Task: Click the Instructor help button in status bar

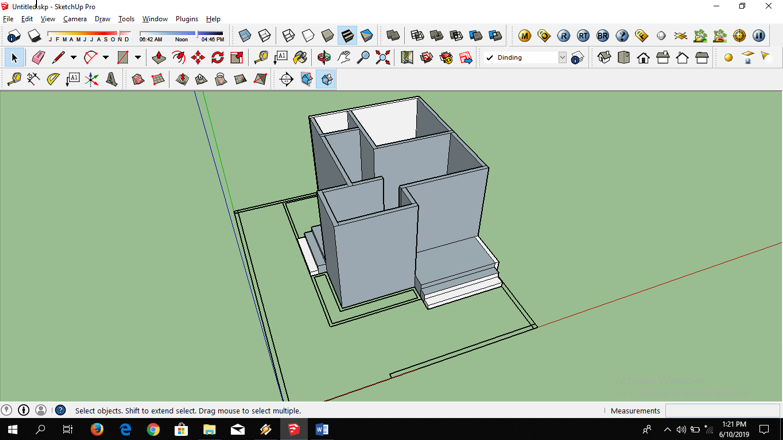Action: [60, 410]
